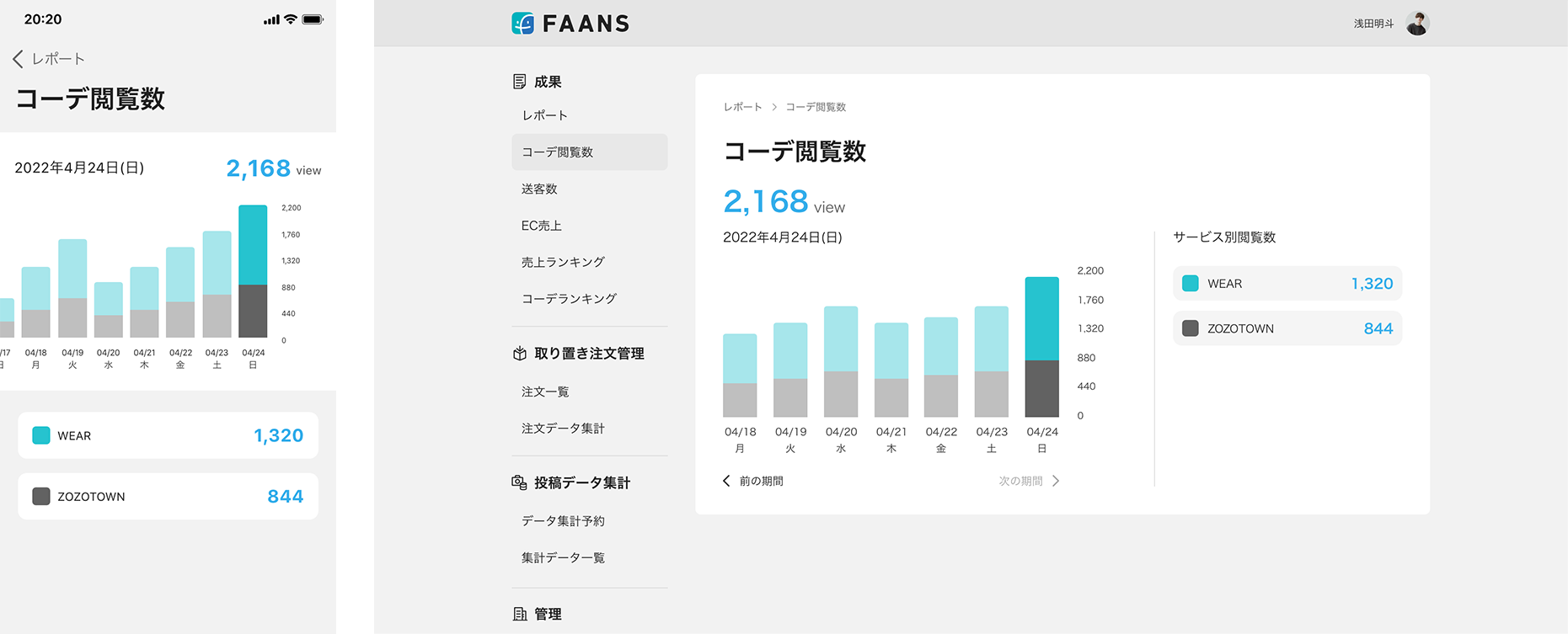Open the user profile avatar
1568x634 pixels.
tap(1417, 24)
